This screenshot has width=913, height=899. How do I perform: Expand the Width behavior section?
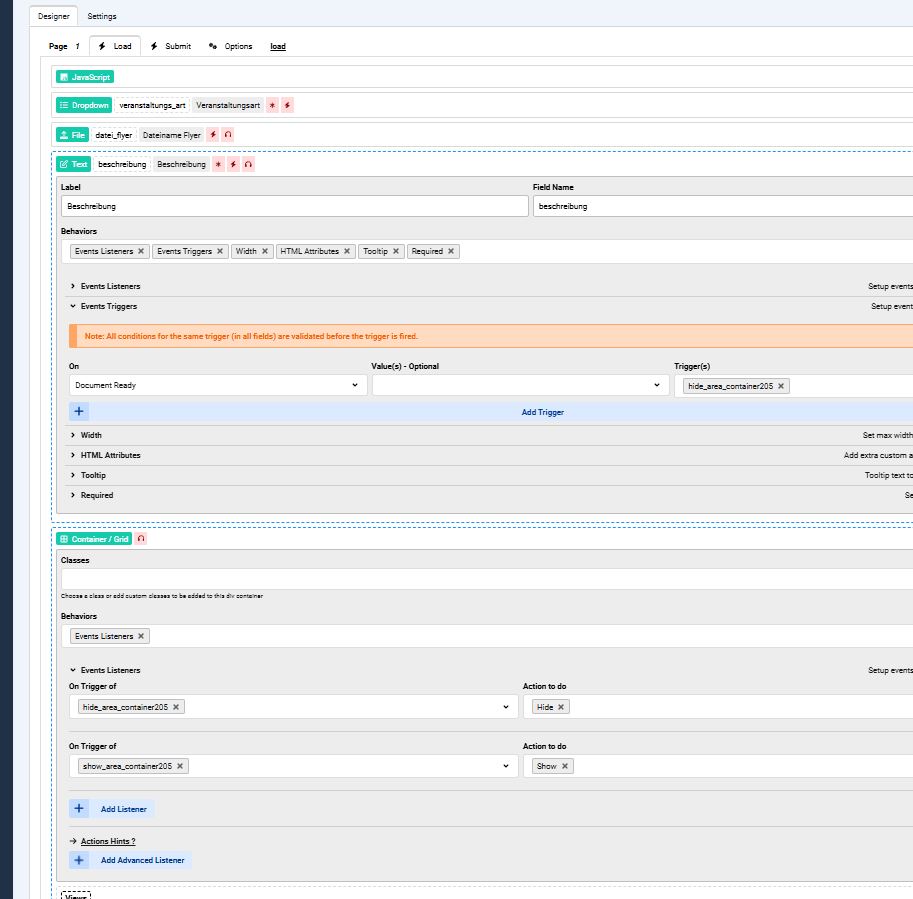point(91,435)
